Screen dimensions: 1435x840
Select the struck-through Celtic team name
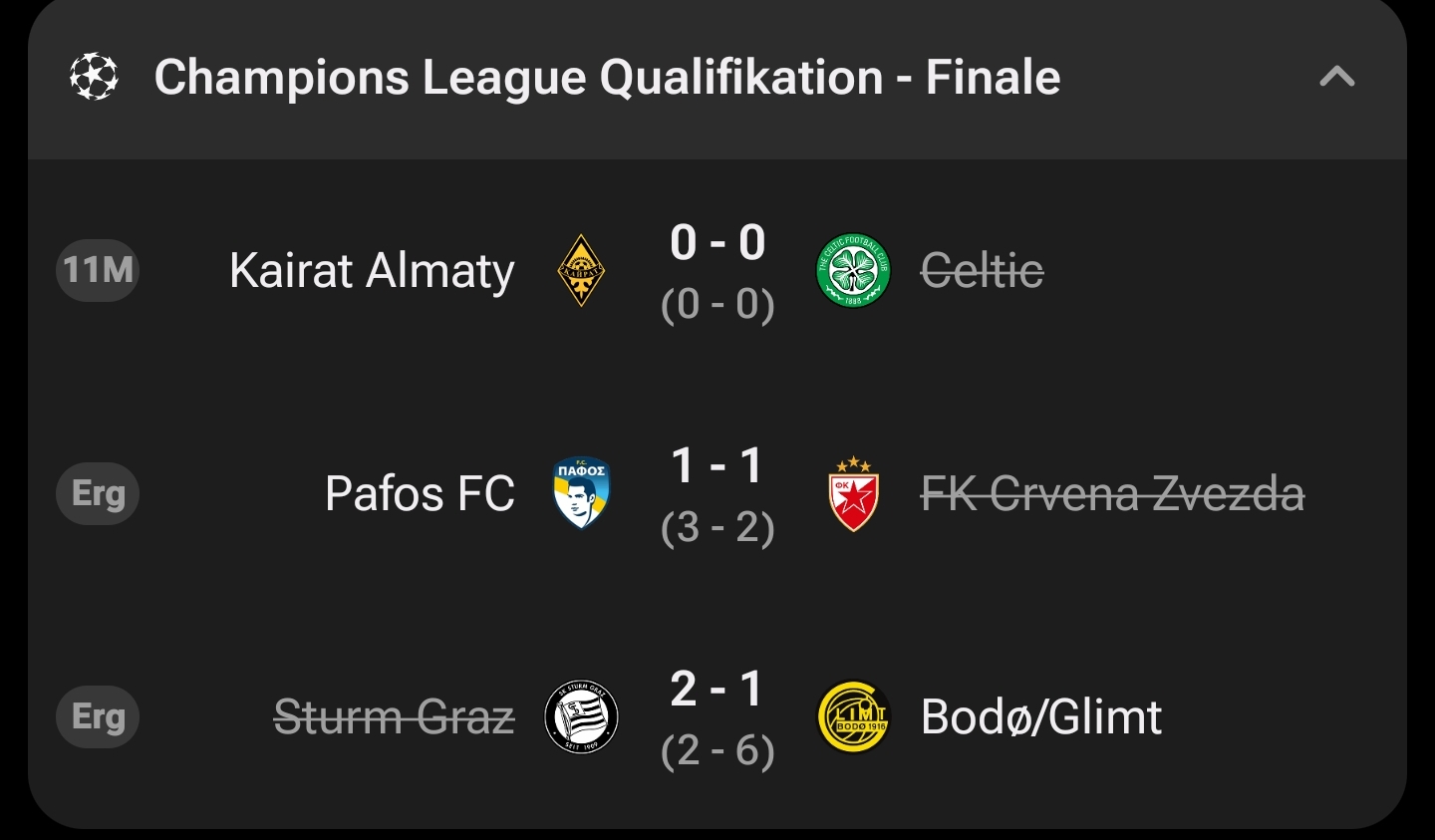[x=982, y=271]
